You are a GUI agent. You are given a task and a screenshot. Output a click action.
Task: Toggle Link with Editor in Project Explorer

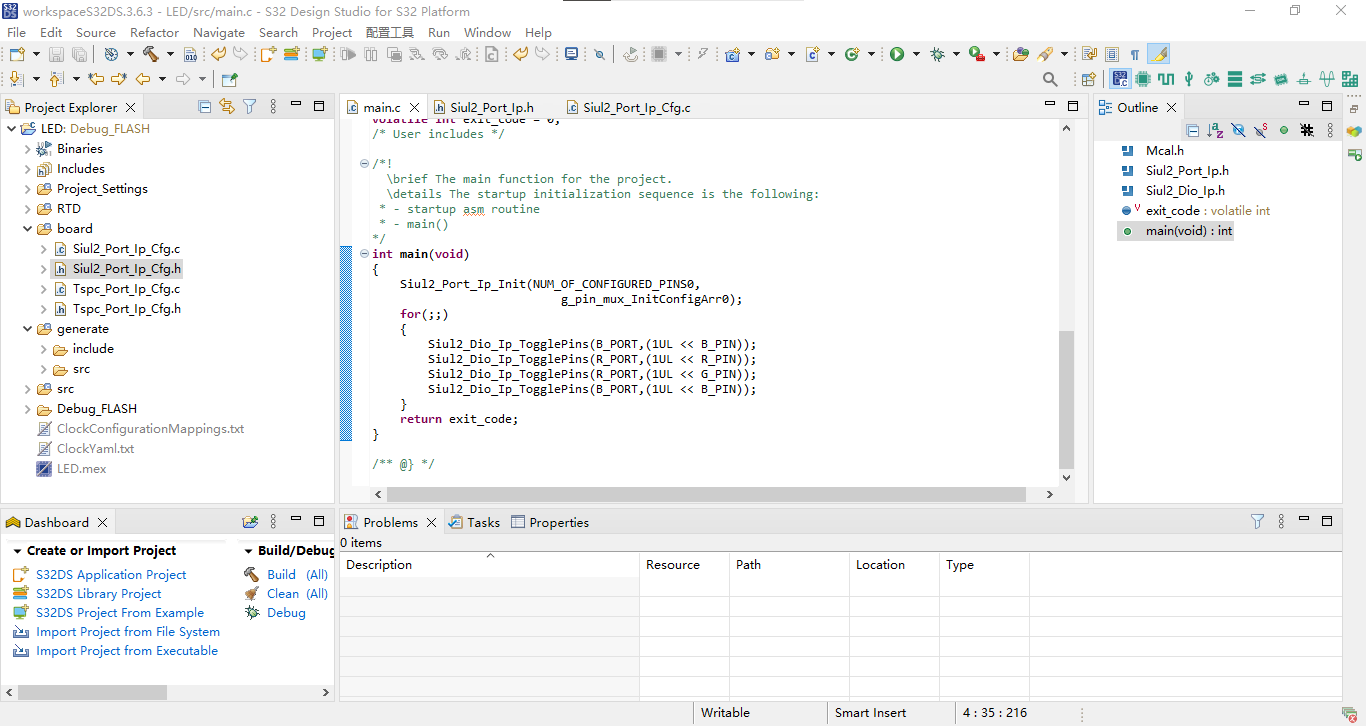click(227, 106)
